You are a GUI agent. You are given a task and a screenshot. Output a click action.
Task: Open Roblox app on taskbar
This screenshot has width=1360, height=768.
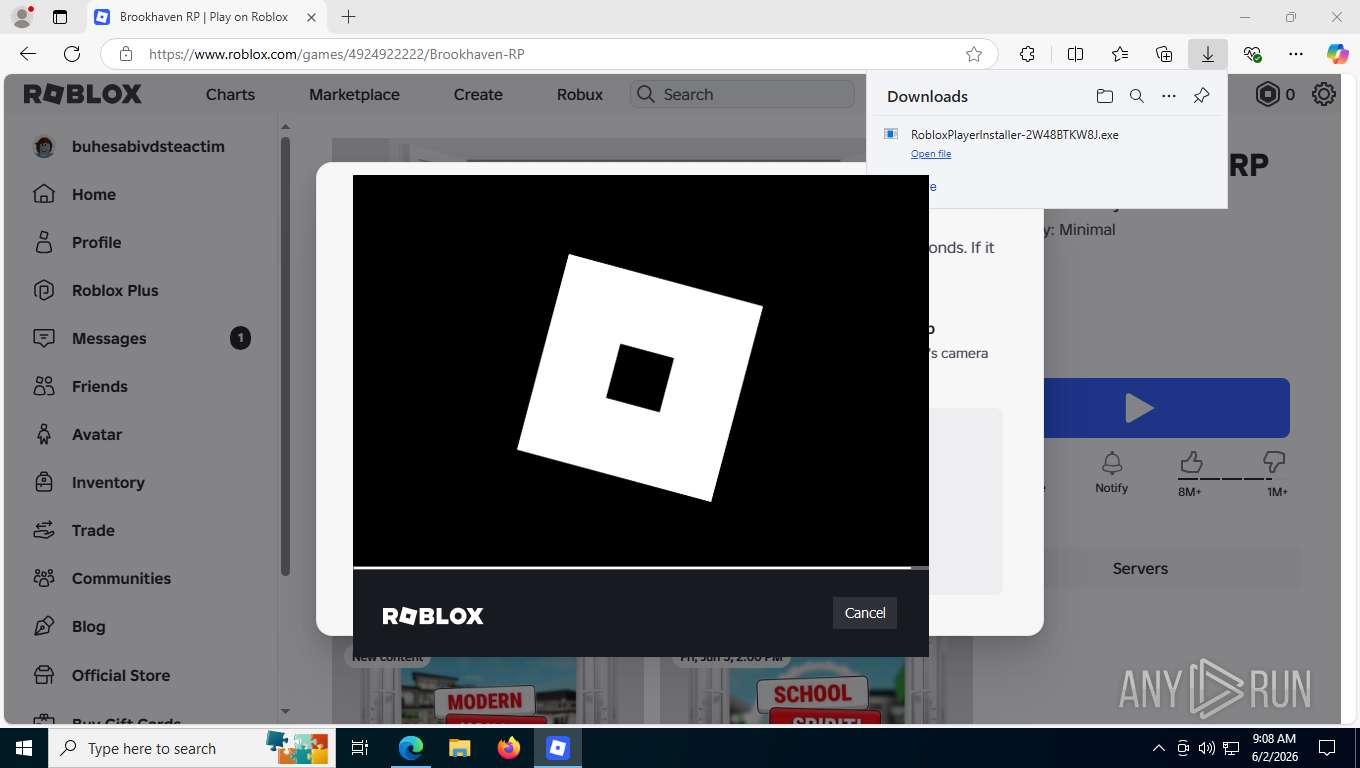coord(557,748)
